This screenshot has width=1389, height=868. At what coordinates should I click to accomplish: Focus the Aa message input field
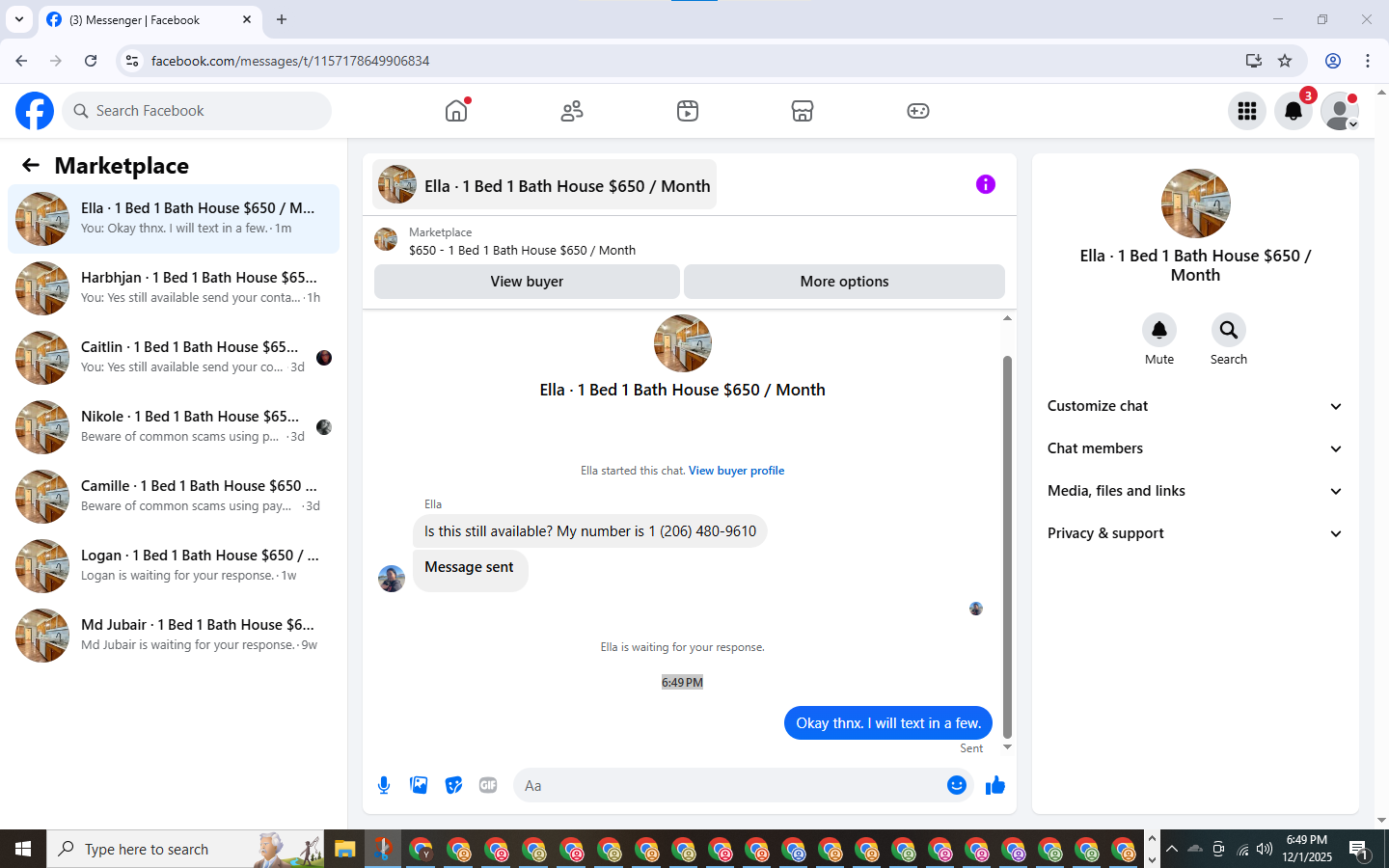[x=730, y=785]
